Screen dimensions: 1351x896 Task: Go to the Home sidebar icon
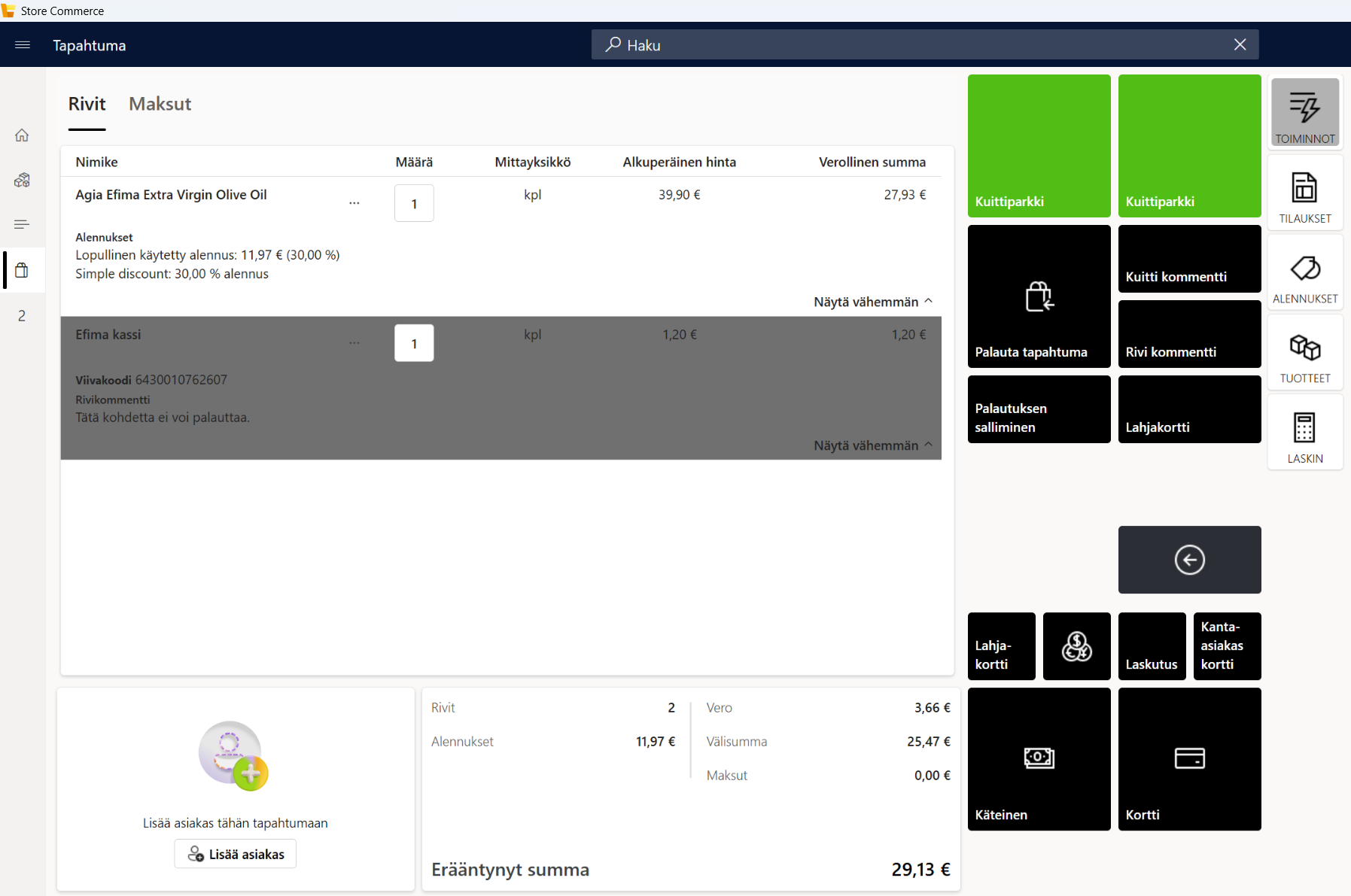(x=22, y=135)
